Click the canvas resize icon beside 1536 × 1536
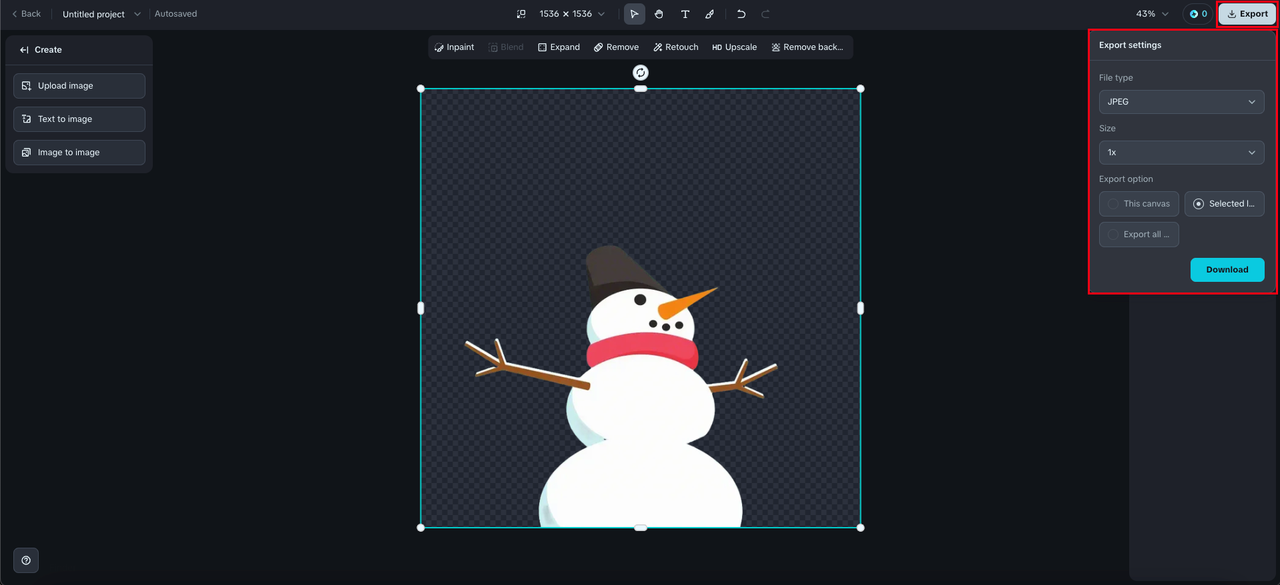 click(x=521, y=14)
